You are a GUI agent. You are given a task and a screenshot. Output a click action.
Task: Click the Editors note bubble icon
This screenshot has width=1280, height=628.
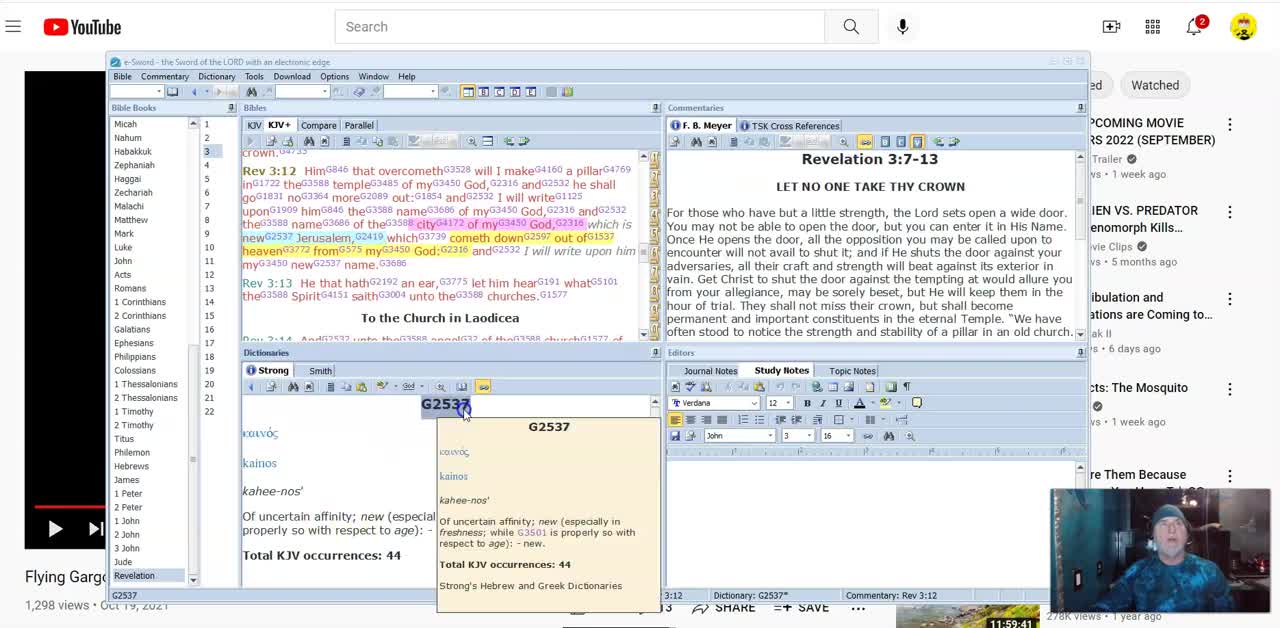[916, 403]
